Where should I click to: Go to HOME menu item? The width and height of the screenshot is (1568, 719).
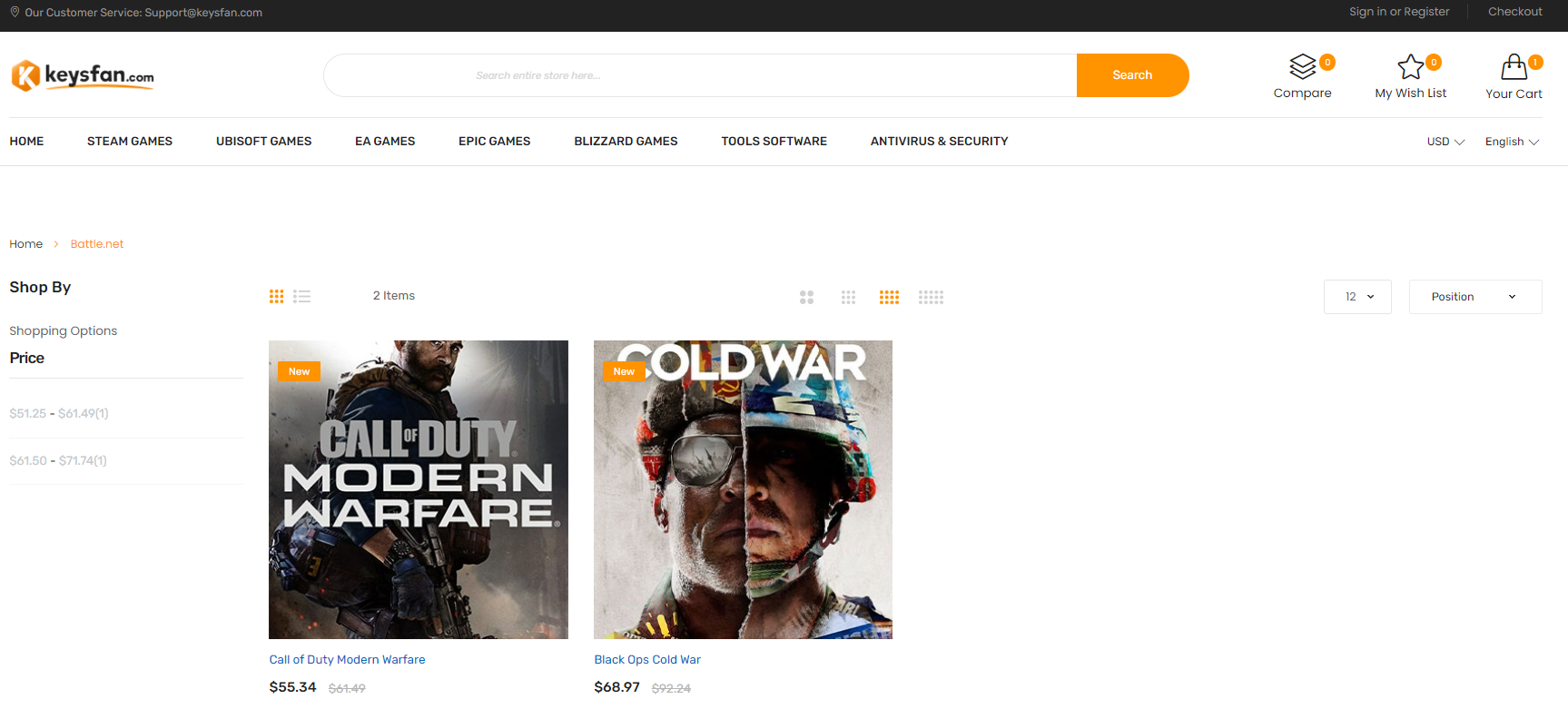click(x=26, y=142)
